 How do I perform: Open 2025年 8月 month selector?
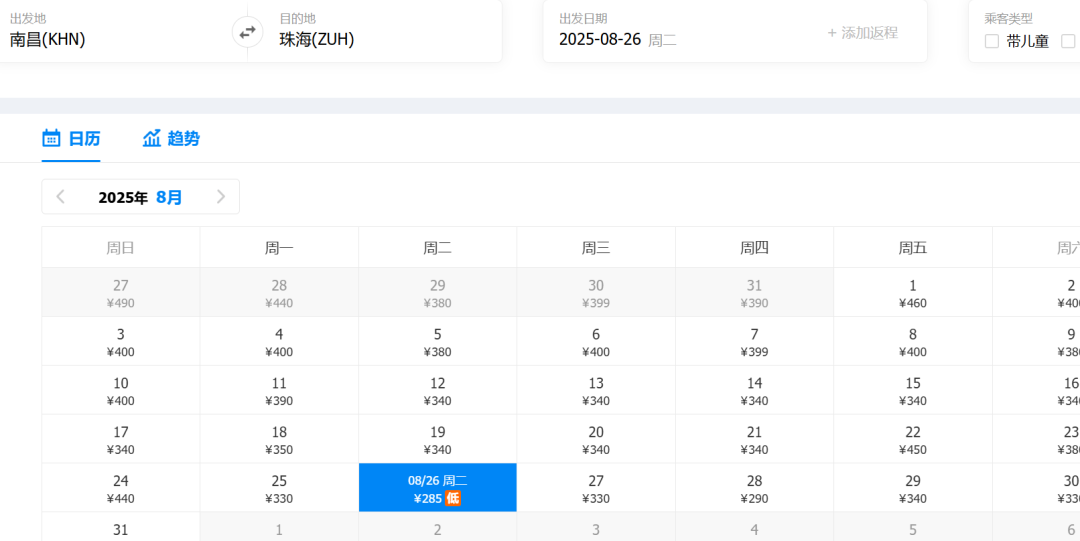click(141, 197)
